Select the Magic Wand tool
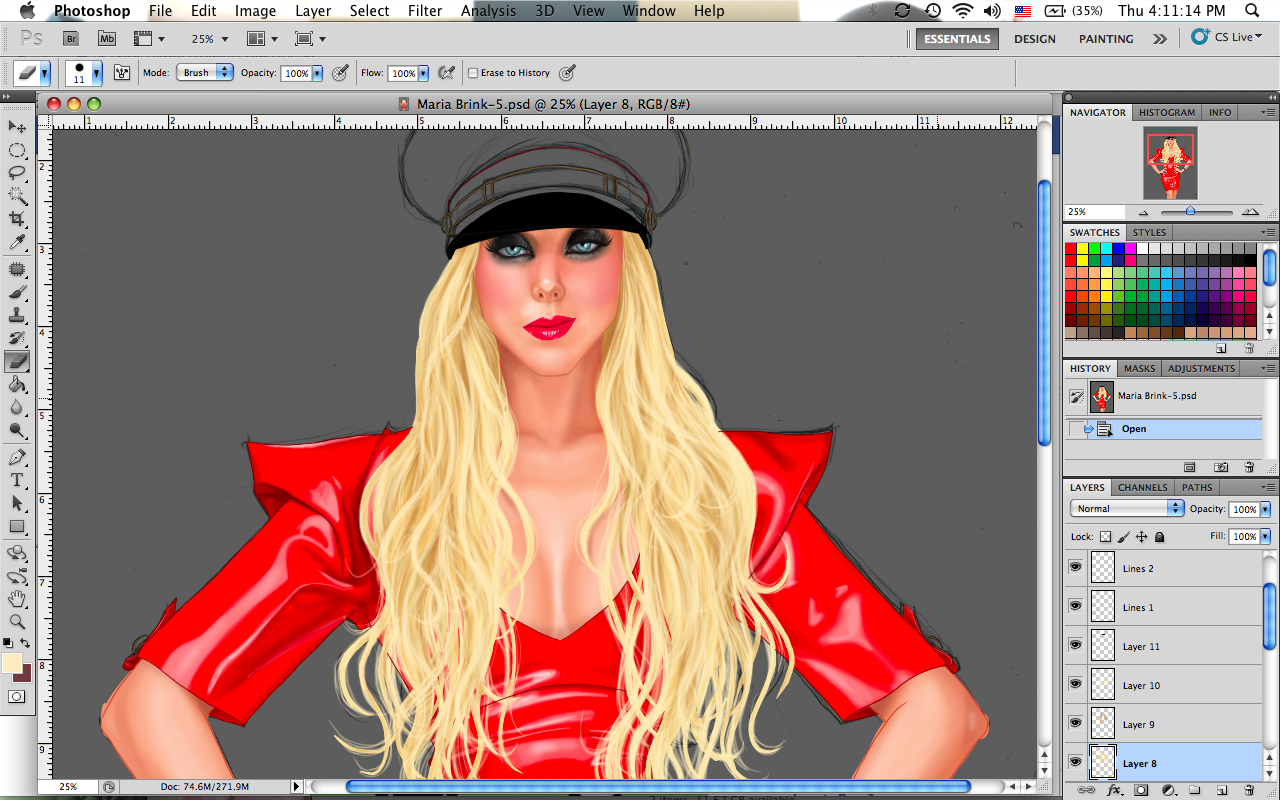The width and height of the screenshot is (1280, 800). pos(17,196)
